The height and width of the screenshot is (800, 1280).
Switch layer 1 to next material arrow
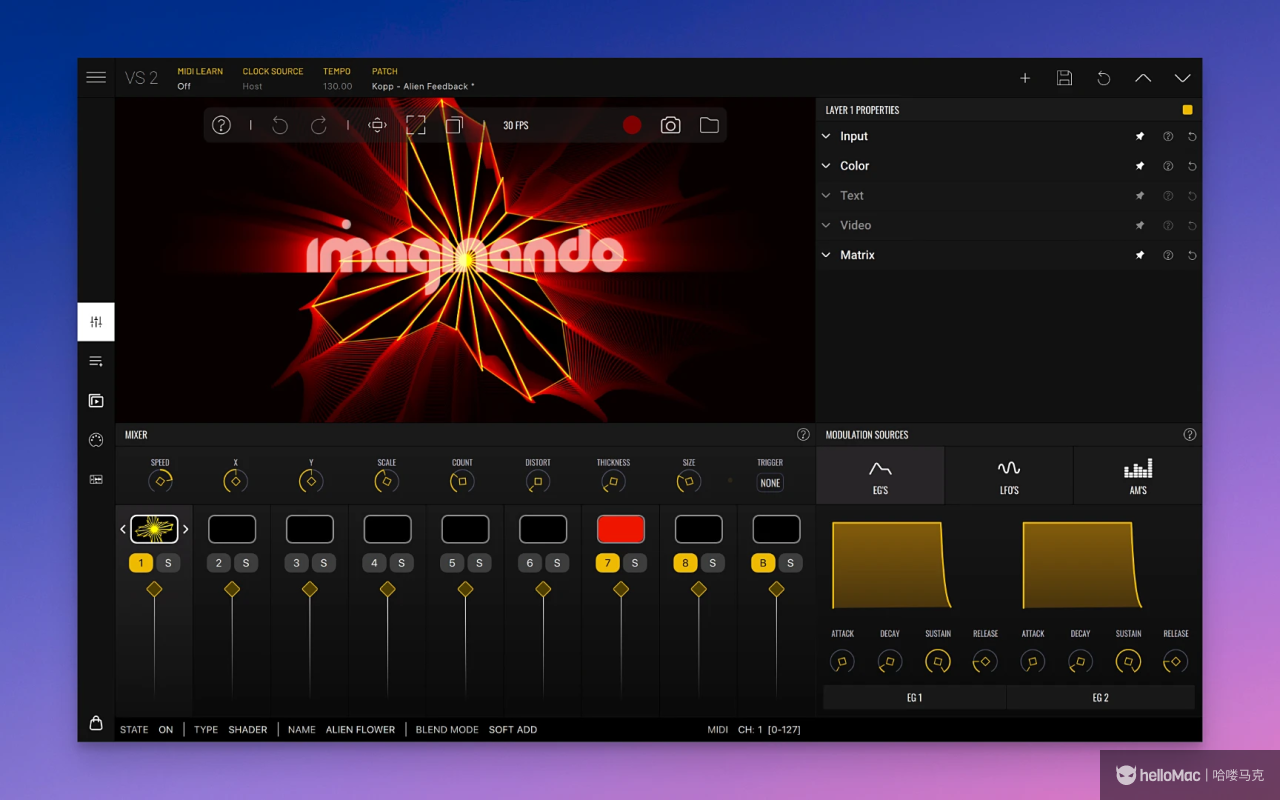(185, 529)
